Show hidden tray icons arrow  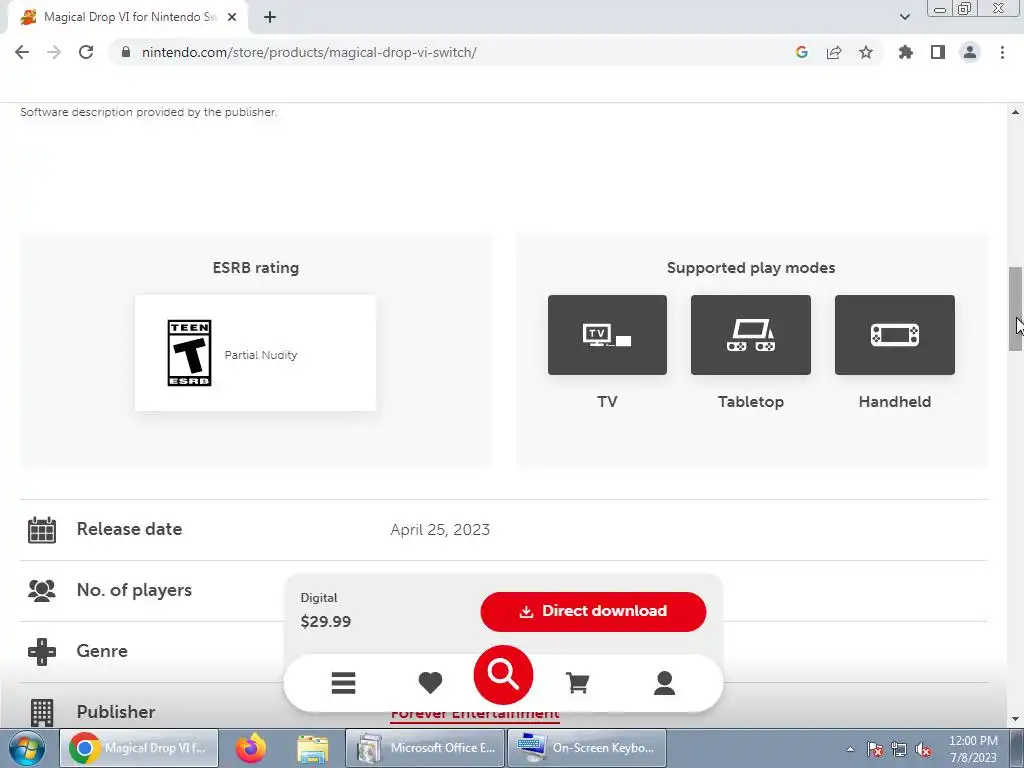point(850,749)
